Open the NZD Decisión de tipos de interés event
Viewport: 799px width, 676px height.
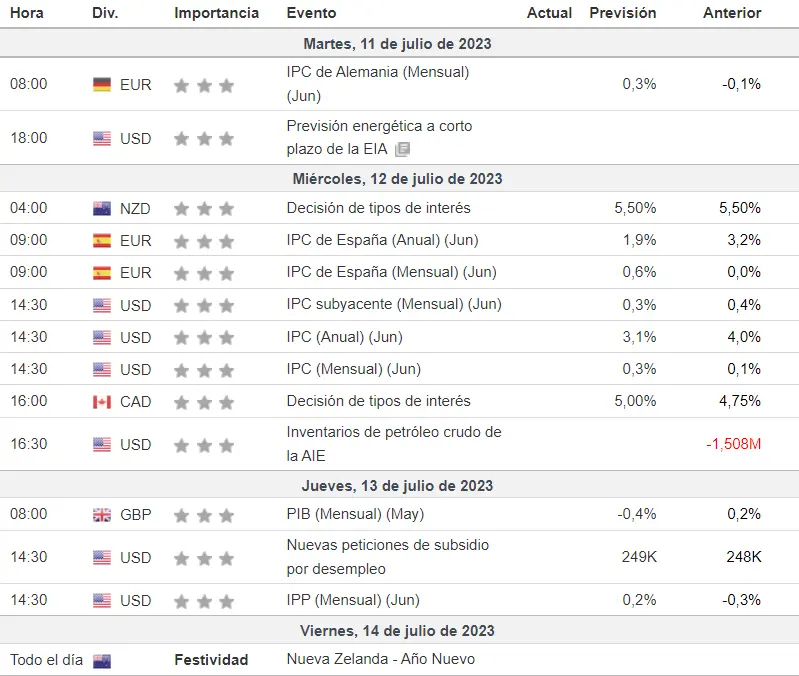click(x=379, y=208)
